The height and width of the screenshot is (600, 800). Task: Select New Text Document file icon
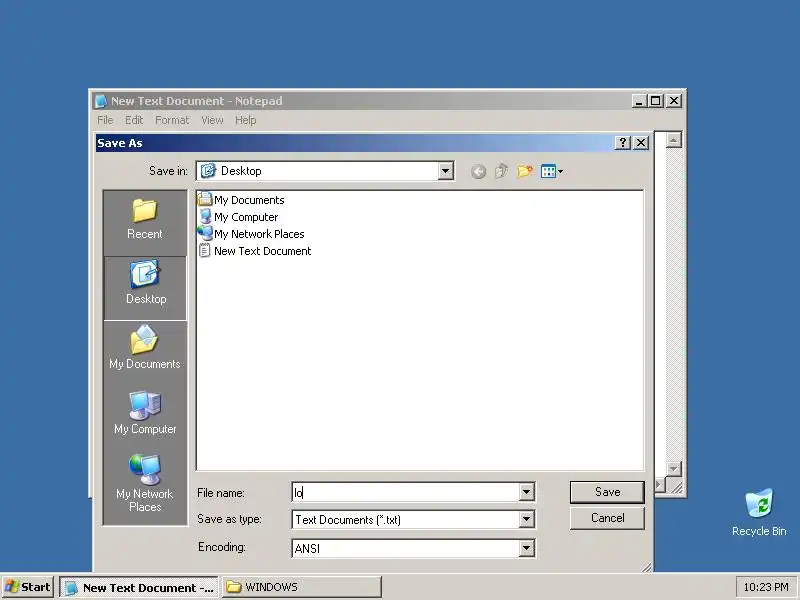tap(205, 250)
